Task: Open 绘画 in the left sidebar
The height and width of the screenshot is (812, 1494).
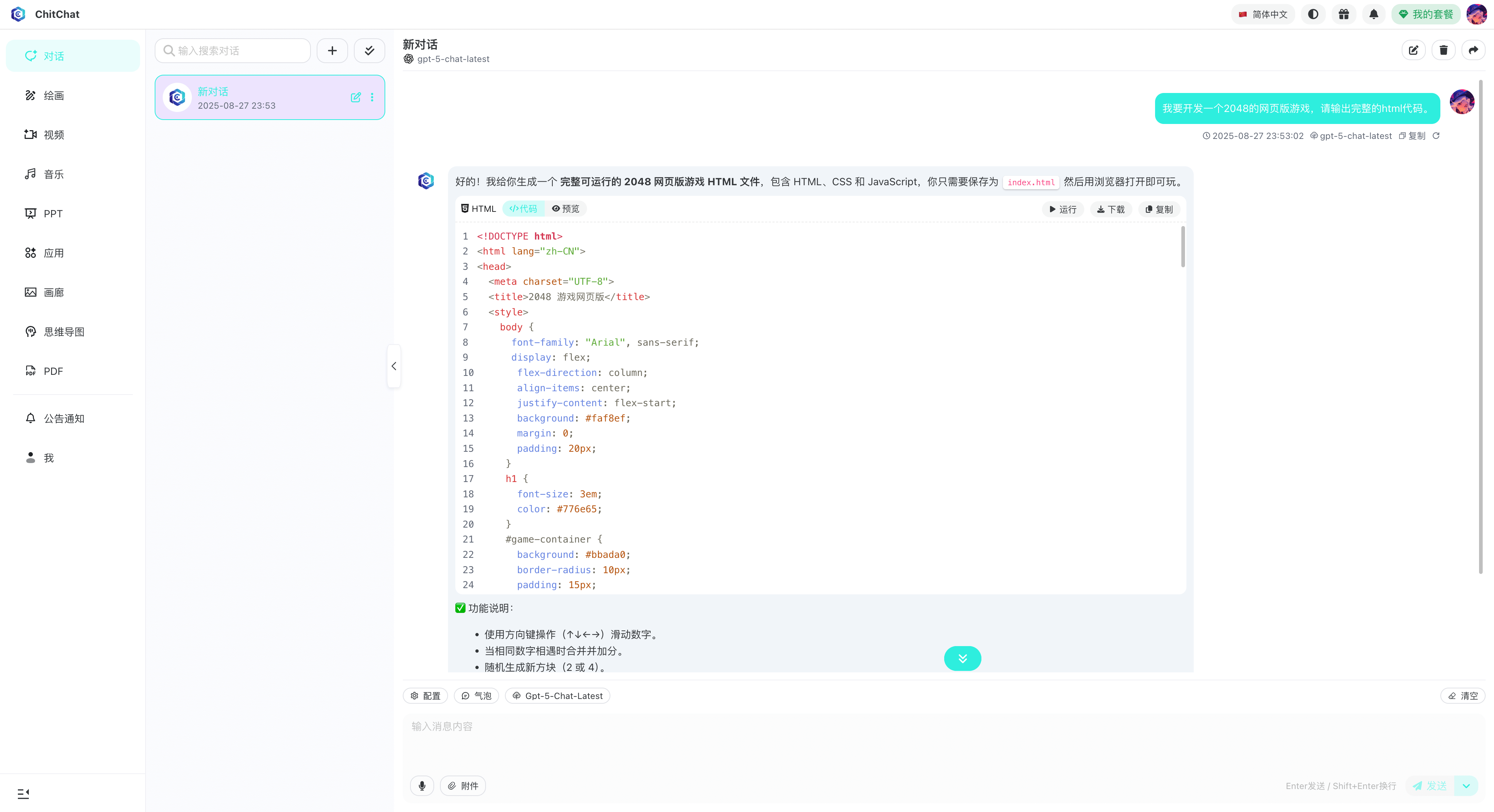Action: (x=53, y=96)
